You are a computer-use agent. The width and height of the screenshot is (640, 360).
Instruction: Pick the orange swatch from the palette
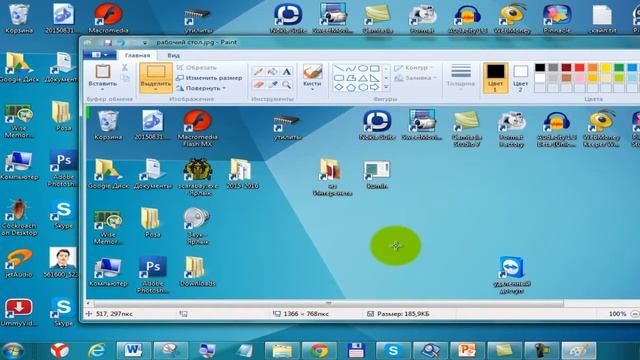[593, 67]
